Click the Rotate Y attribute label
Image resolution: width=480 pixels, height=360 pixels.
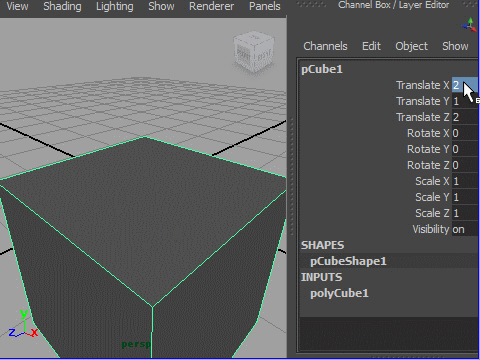pyautogui.click(x=428, y=149)
